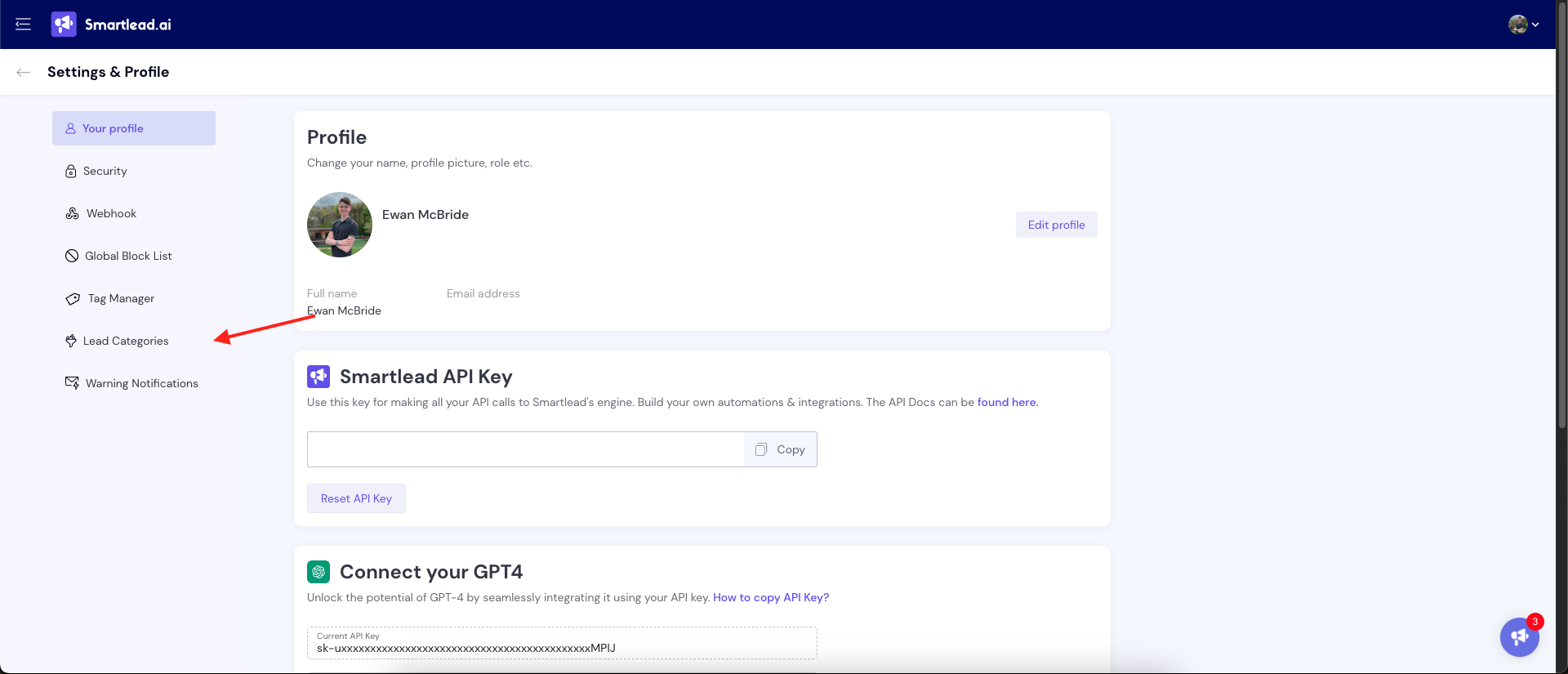This screenshot has height=674, width=1568.
Task: Click the Global Block List icon
Action: pyautogui.click(x=72, y=256)
